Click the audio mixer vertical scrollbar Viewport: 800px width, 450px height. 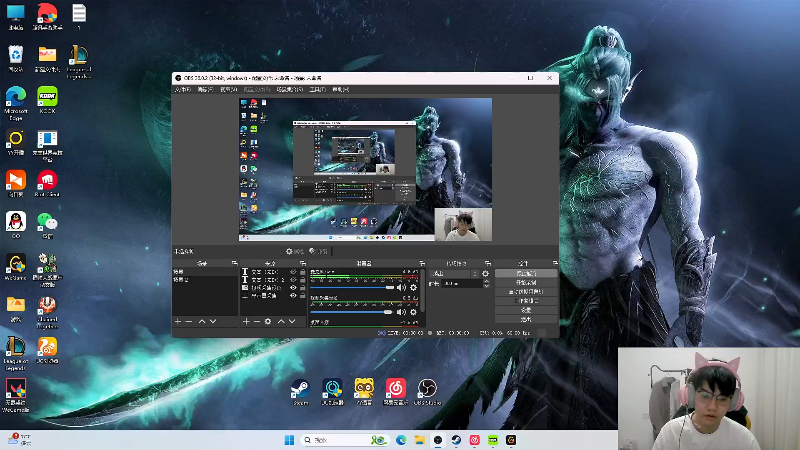[423, 291]
